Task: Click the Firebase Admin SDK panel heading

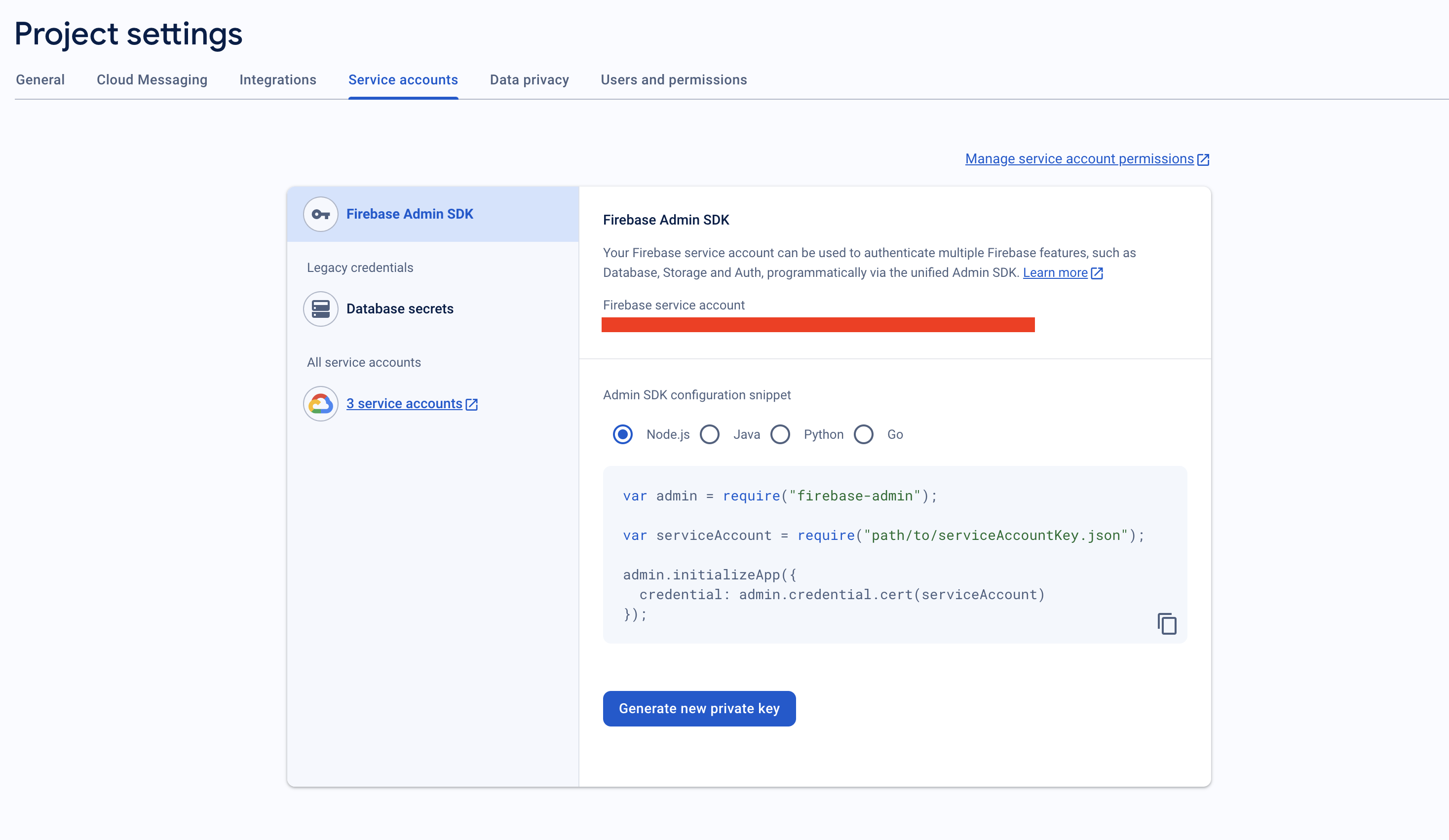Action: point(666,220)
